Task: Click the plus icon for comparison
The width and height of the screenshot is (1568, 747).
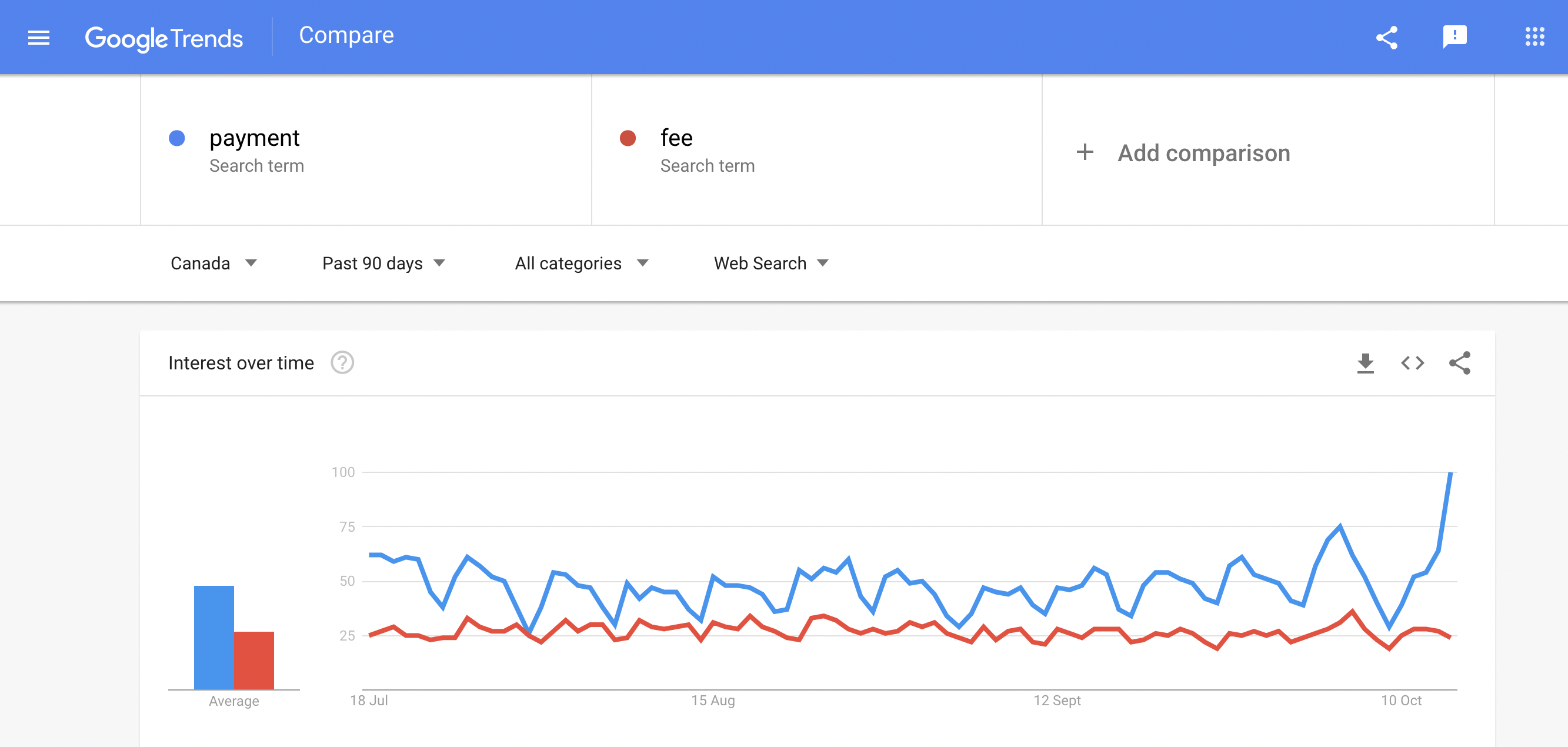Action: [1085, 152]
